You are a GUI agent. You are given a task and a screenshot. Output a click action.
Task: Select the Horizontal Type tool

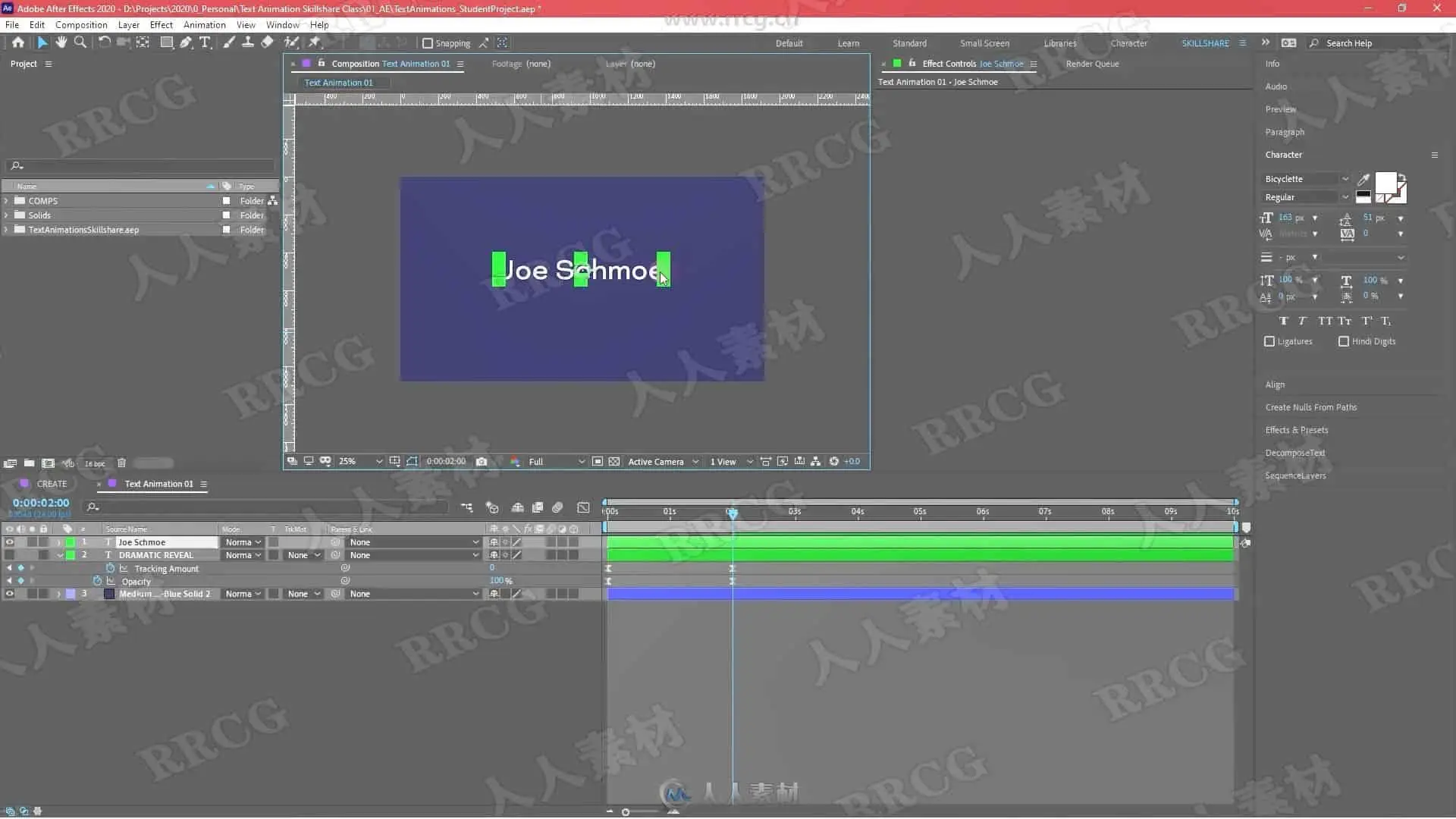[x=205, y=42]
